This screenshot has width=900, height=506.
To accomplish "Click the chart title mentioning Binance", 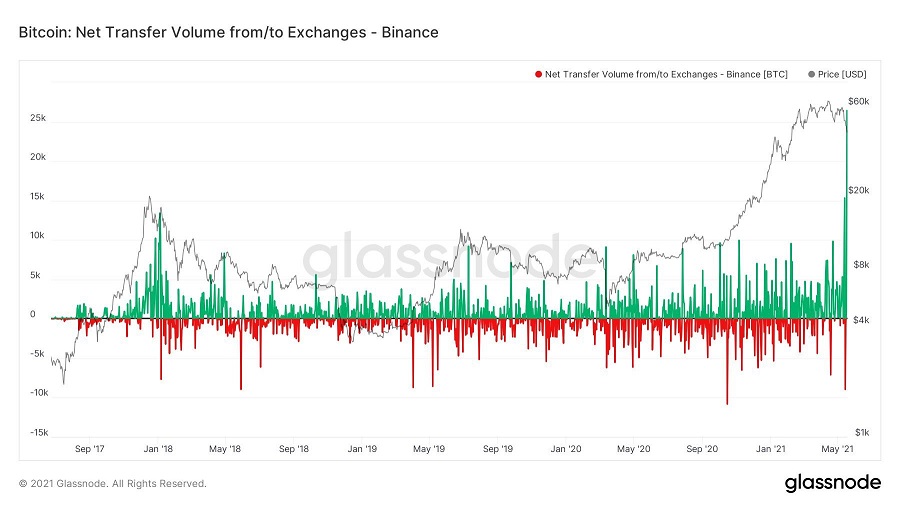I will [228, 33].
